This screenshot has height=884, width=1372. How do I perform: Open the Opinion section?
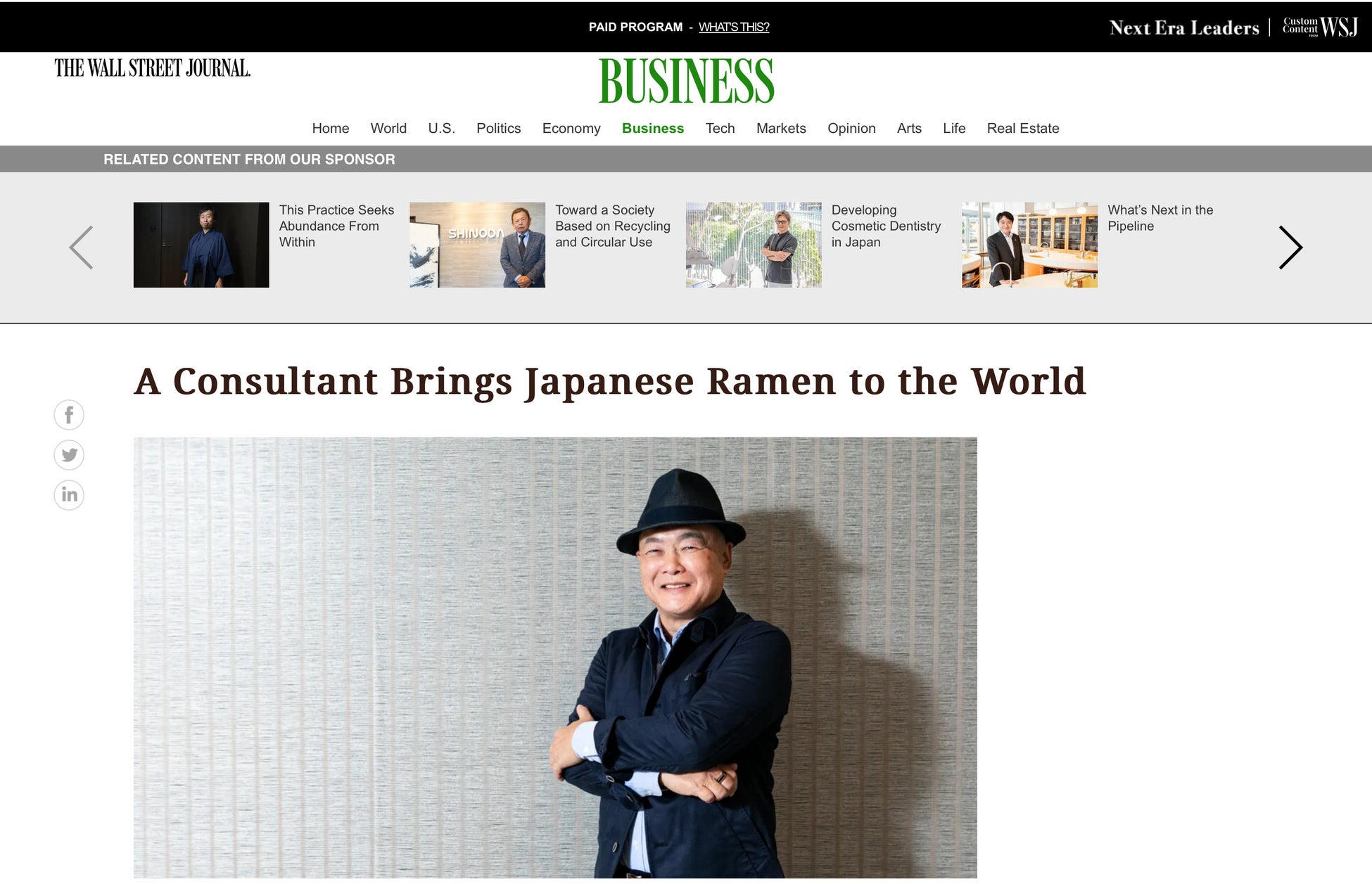point(851,129)
